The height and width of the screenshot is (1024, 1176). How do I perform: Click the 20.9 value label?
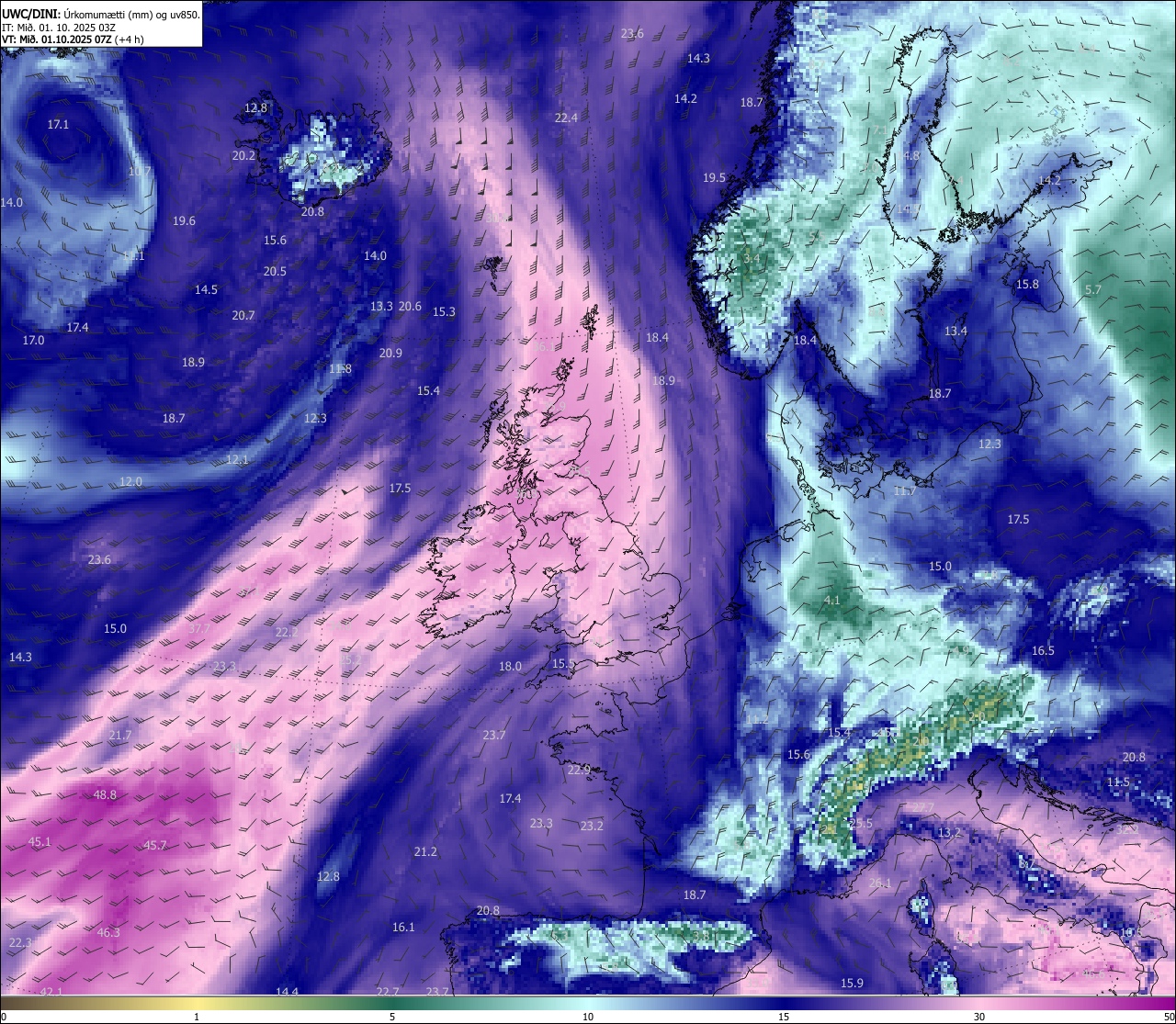point(390,353)
